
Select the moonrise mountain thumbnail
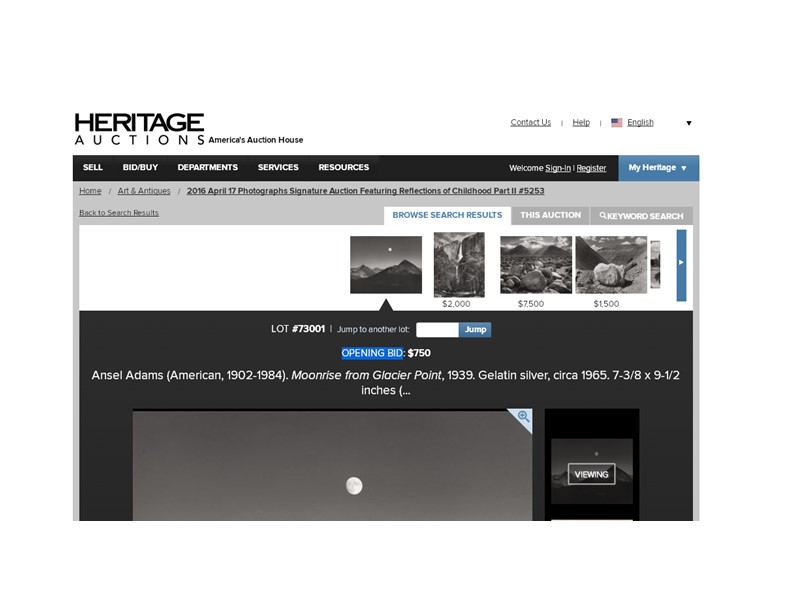[x=386, y=265]
